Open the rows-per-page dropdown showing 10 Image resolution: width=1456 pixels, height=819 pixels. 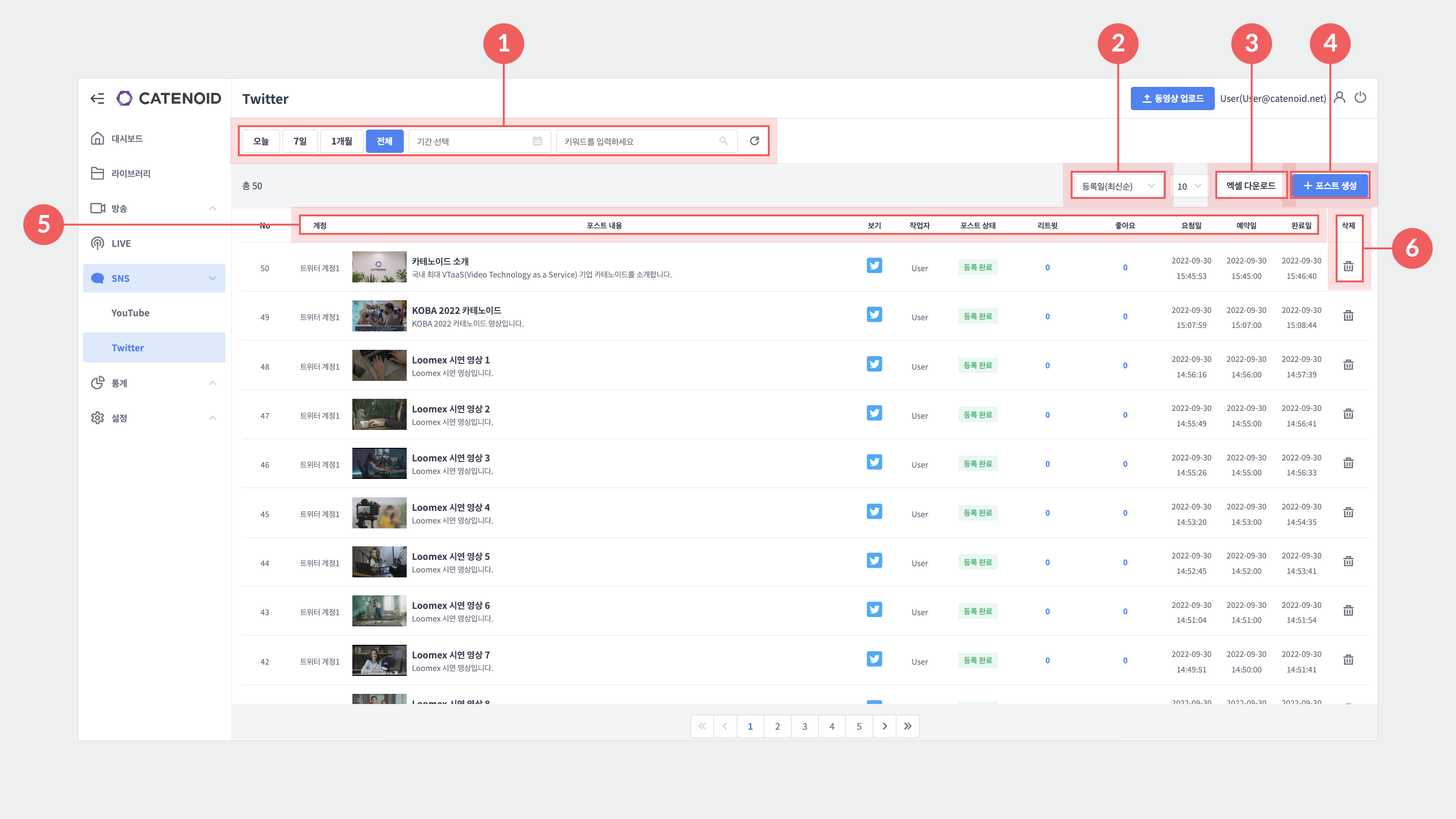1189,186
